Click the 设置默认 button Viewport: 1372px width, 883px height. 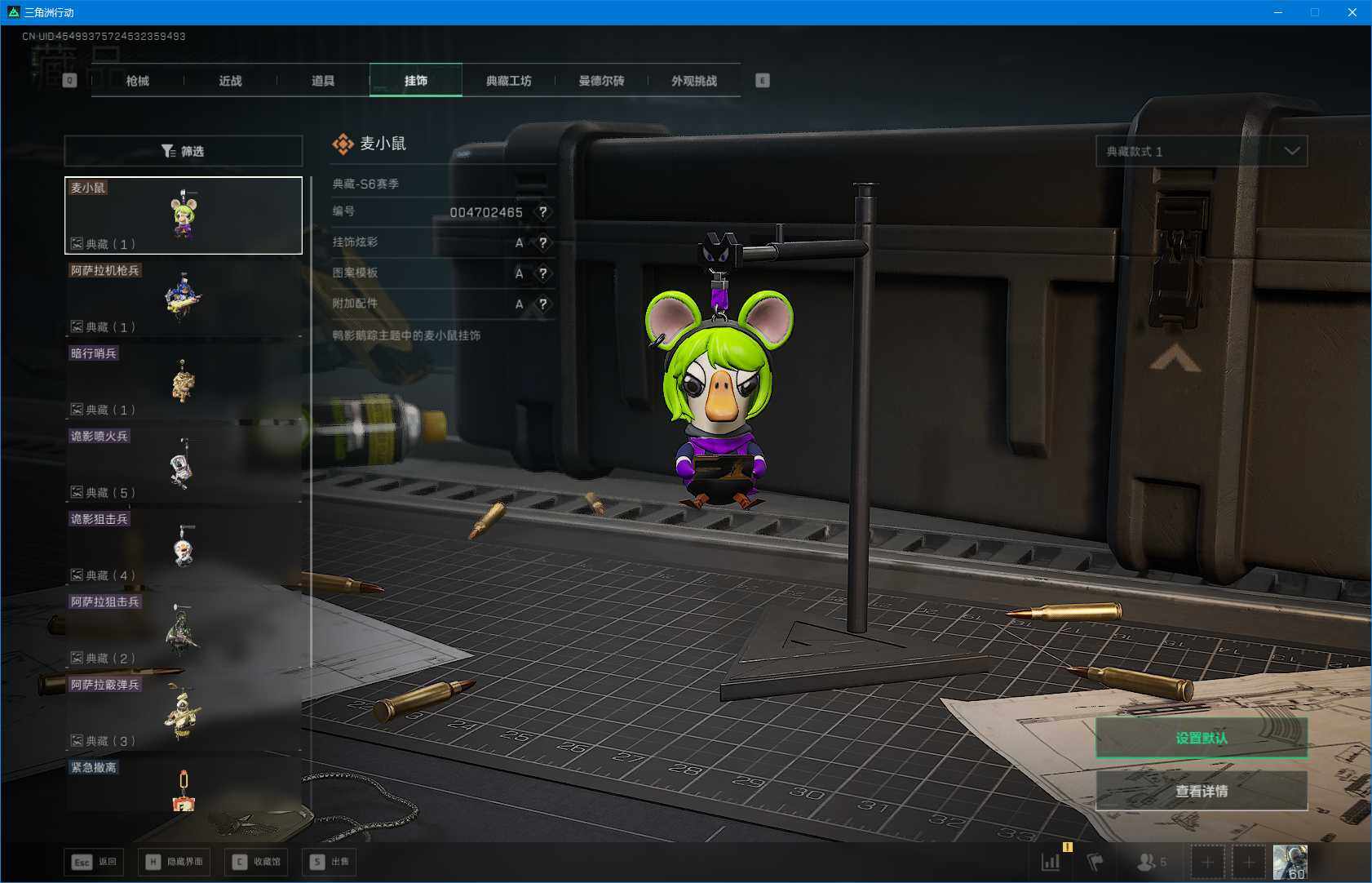[1201, 738]
